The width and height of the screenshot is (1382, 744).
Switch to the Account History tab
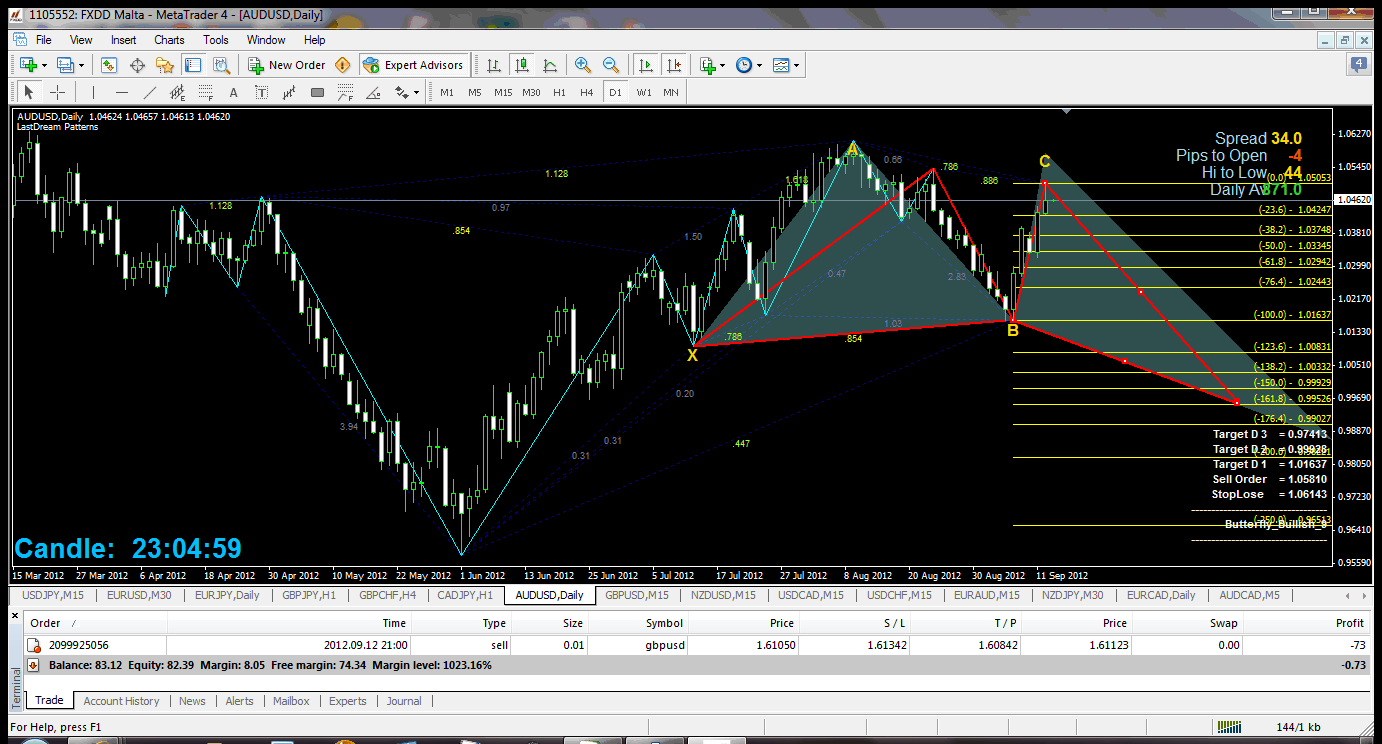tap(121, 701)
